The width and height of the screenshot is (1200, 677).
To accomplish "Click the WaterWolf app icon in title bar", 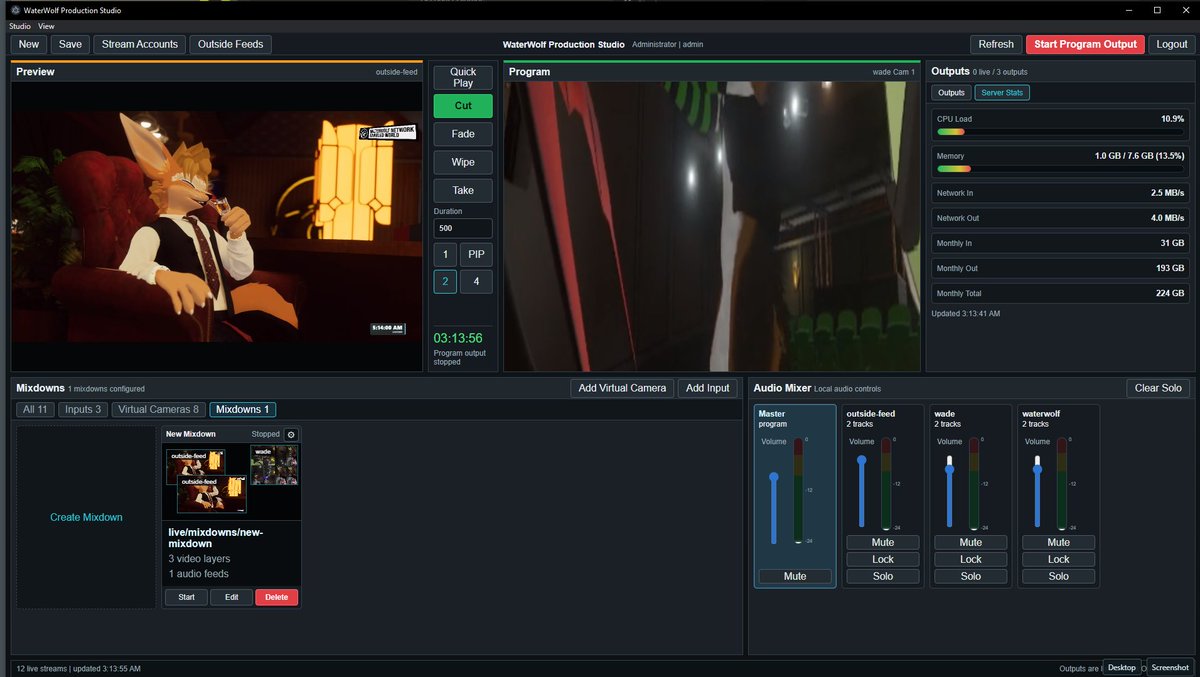I will click(15, 10).
